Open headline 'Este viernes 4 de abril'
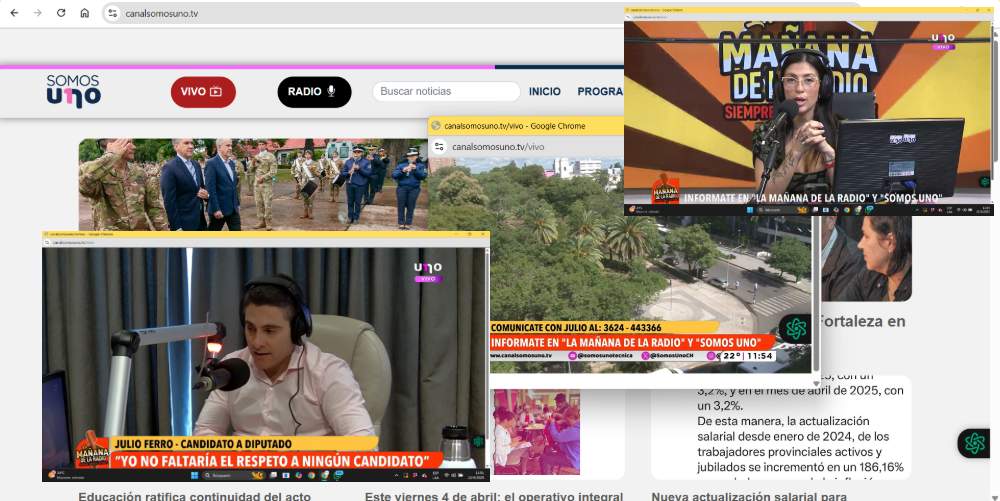 coord(494,495)
